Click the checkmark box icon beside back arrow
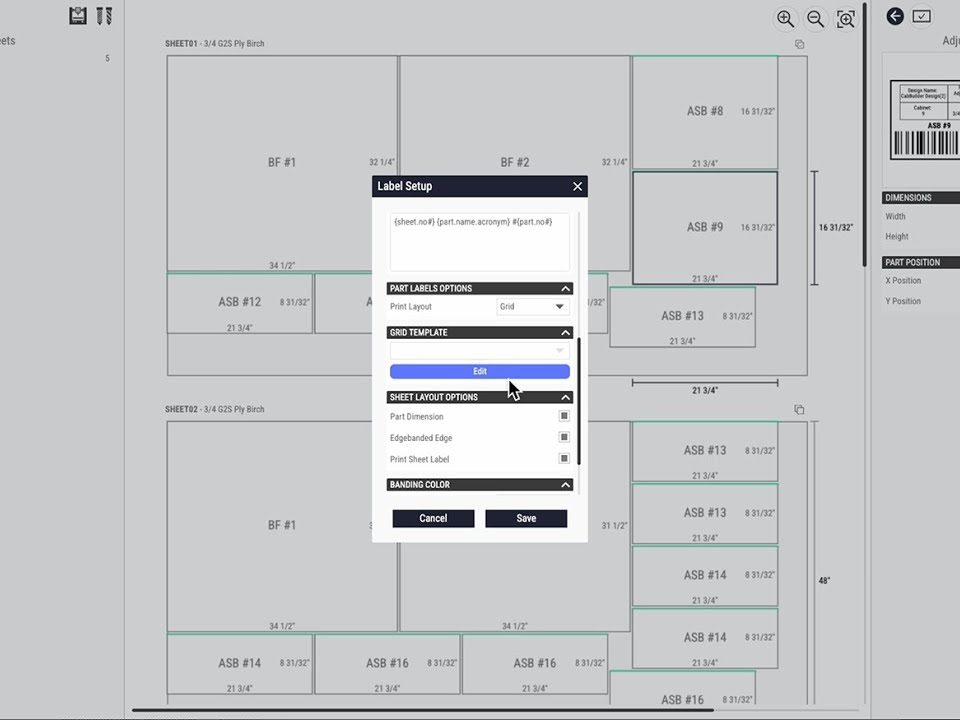 pyautogui.click(x=922, y=16)
